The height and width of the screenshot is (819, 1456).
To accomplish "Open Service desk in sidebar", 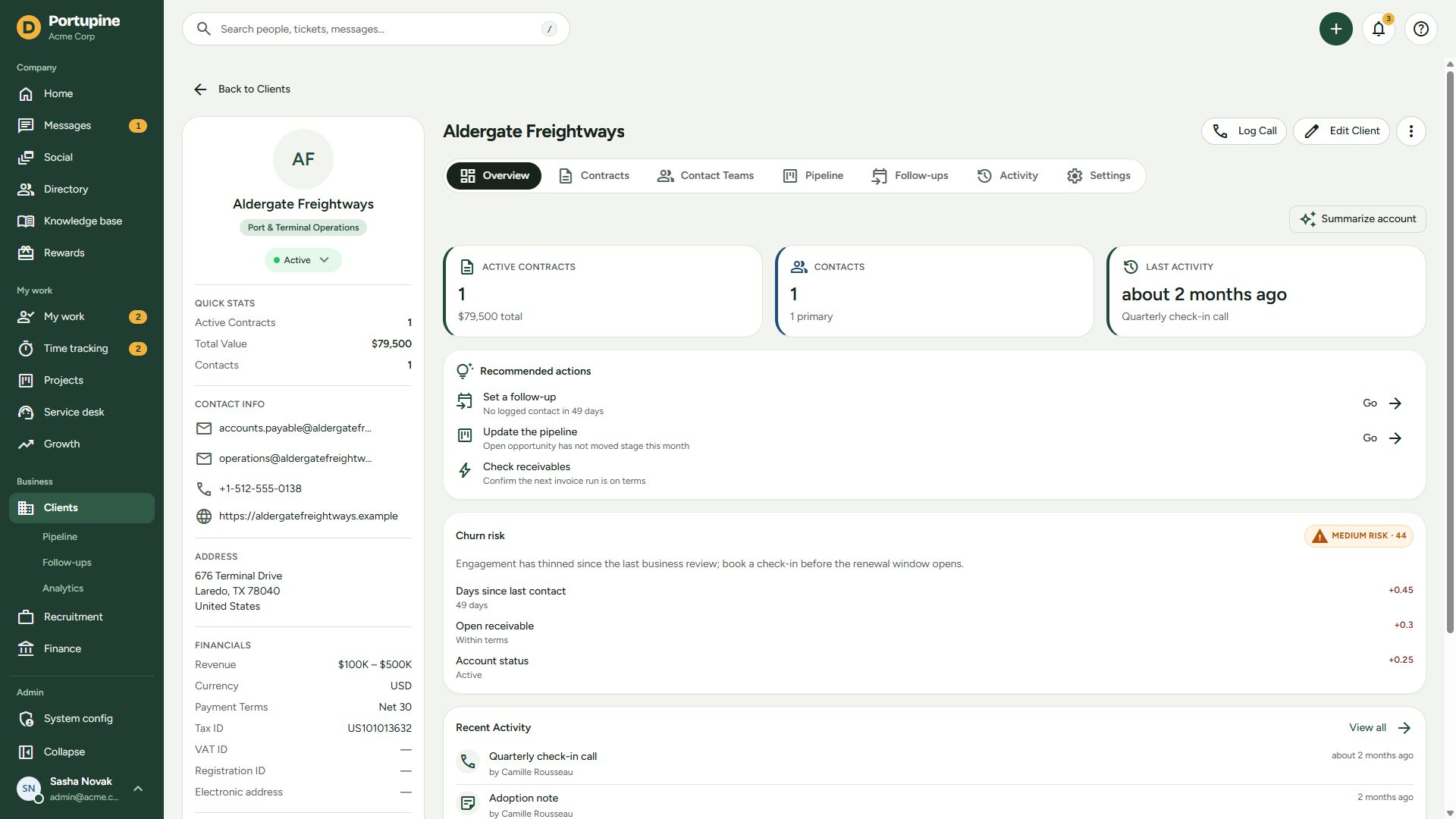I will pyautogui.click(x=82, y=413).
